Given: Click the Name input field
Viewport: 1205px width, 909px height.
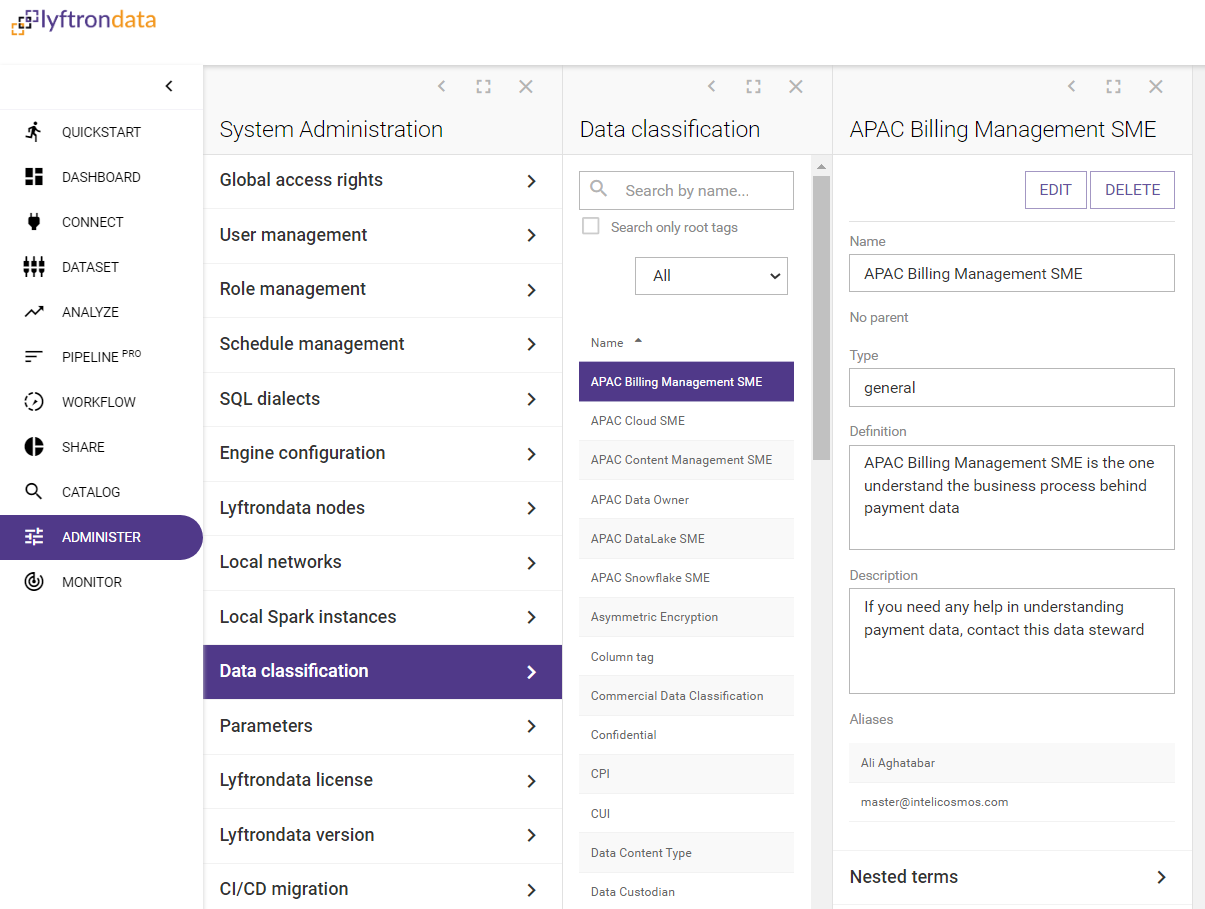Looking at the screenshot, I should (x=1012, y=273).
